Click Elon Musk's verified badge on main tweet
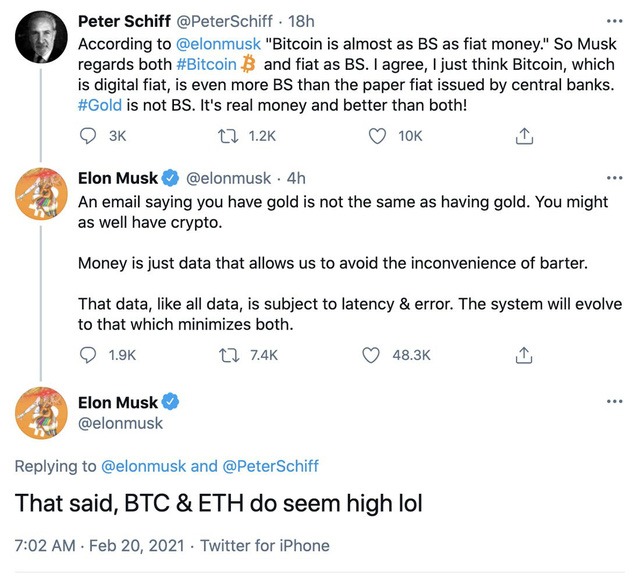640x577 pixels. click(171, 403)
